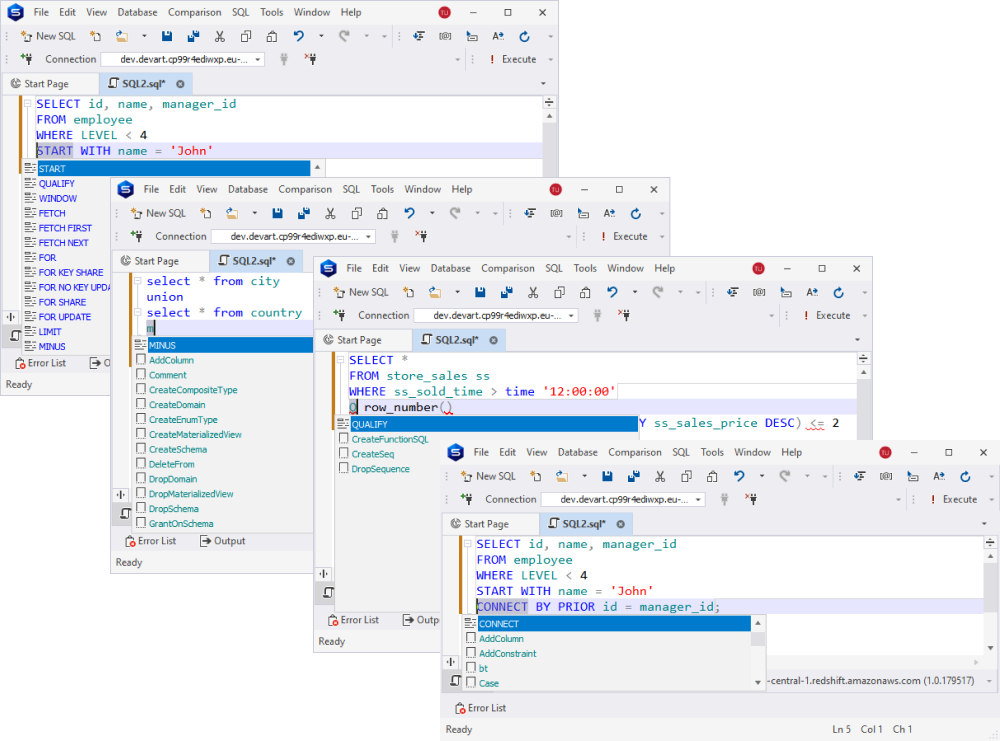Click scroll-up arrow of the CONNECT suggestion list
1000x741 pixels.
tap(758, 623)
